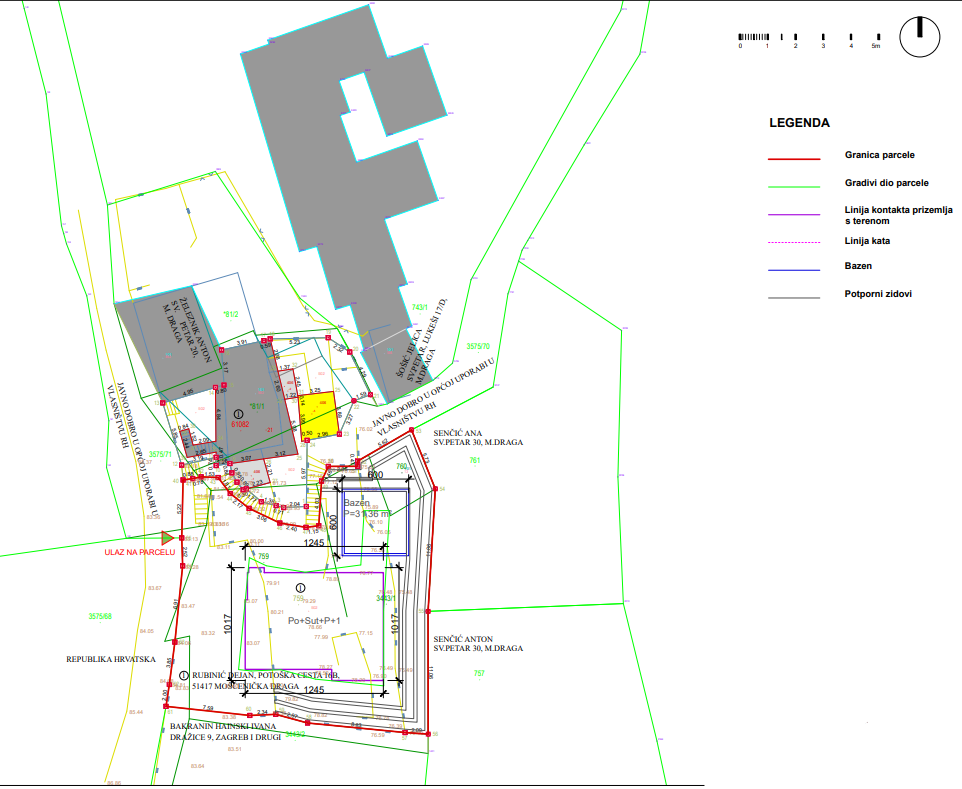This screenshot has height=789, width=962.
Task: Click the circled marker above Po+Sut+P+1
Action: [x=300, y=588]
